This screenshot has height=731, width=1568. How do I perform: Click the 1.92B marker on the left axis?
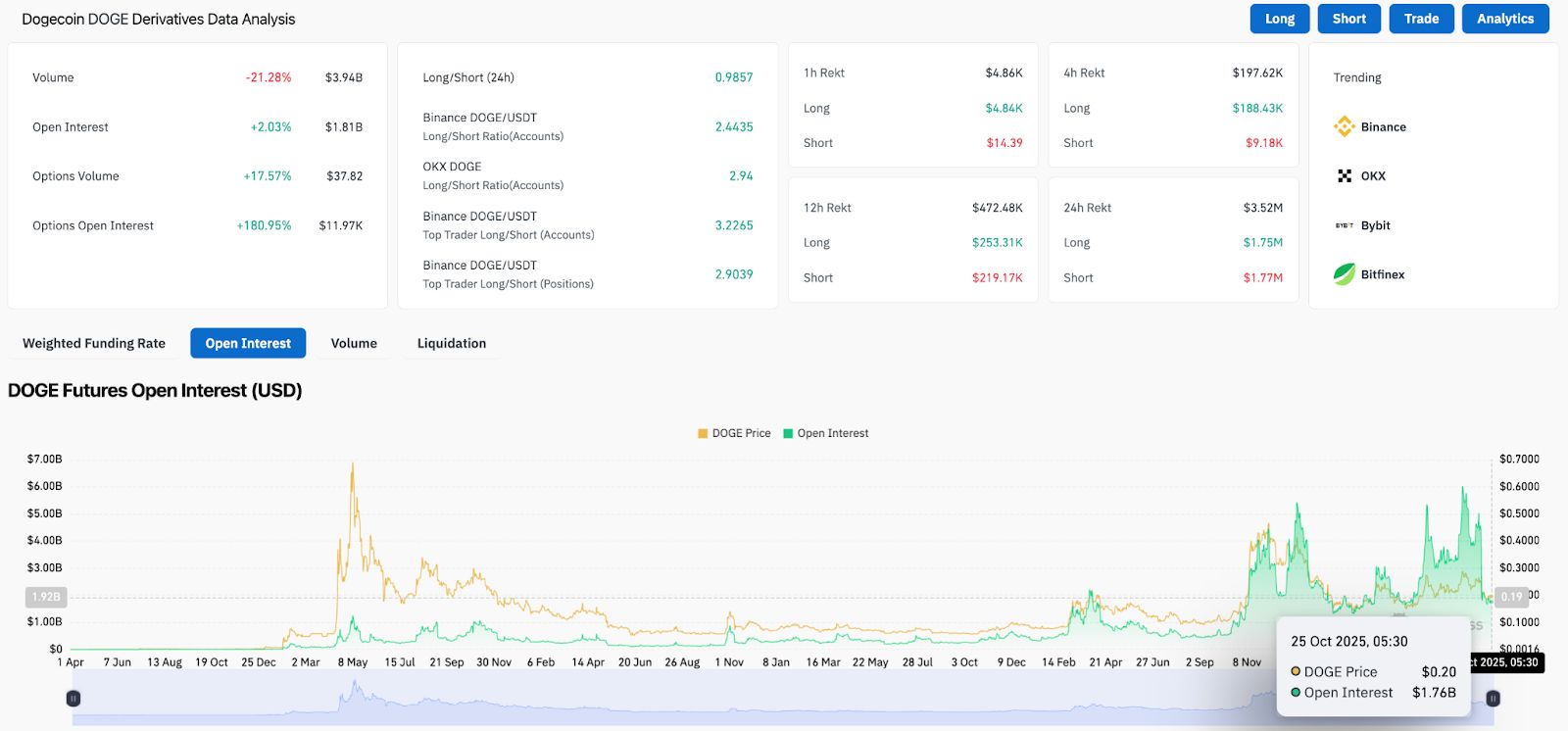tap(46, 596)
